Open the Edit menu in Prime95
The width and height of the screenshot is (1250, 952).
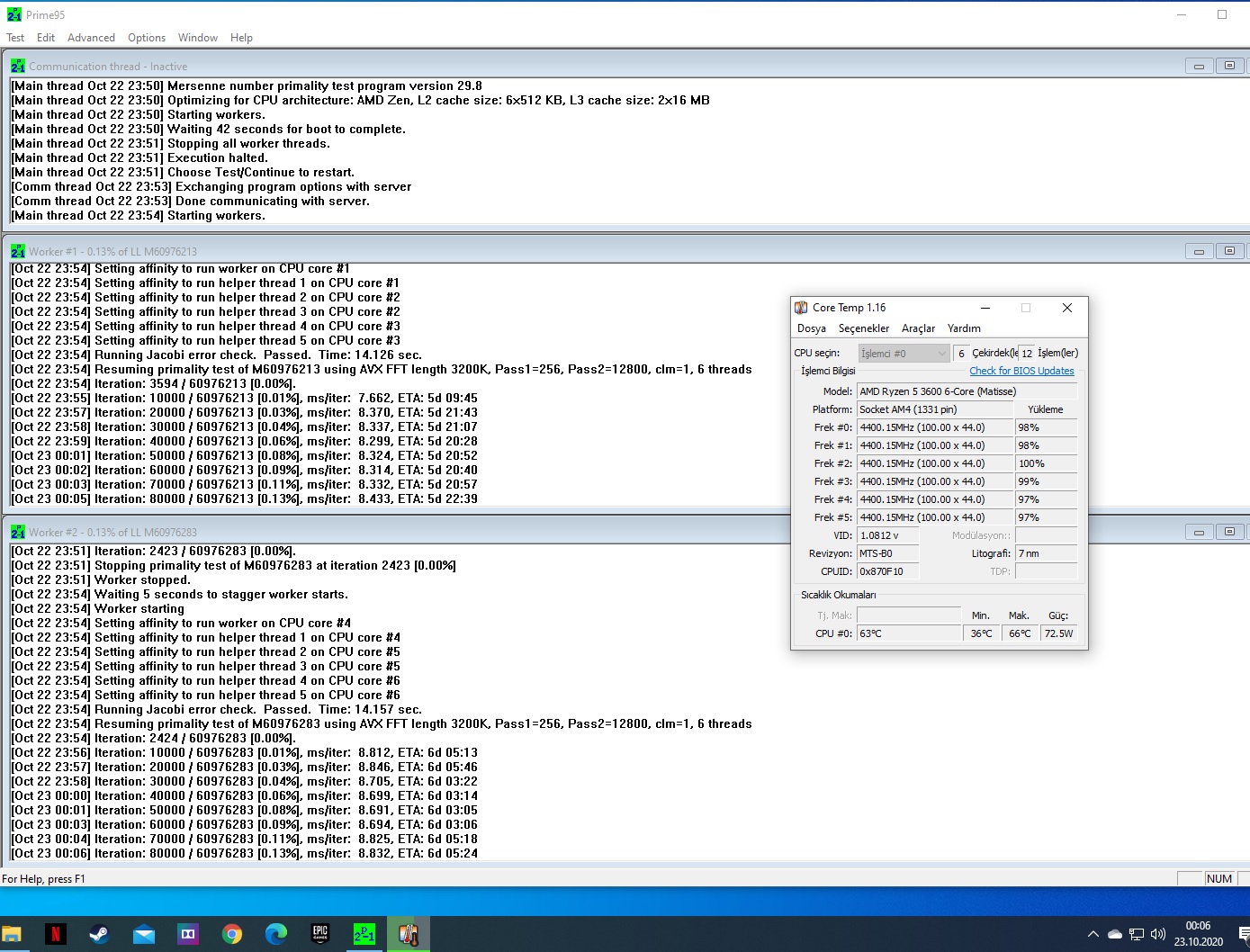(x=46, y=38)
